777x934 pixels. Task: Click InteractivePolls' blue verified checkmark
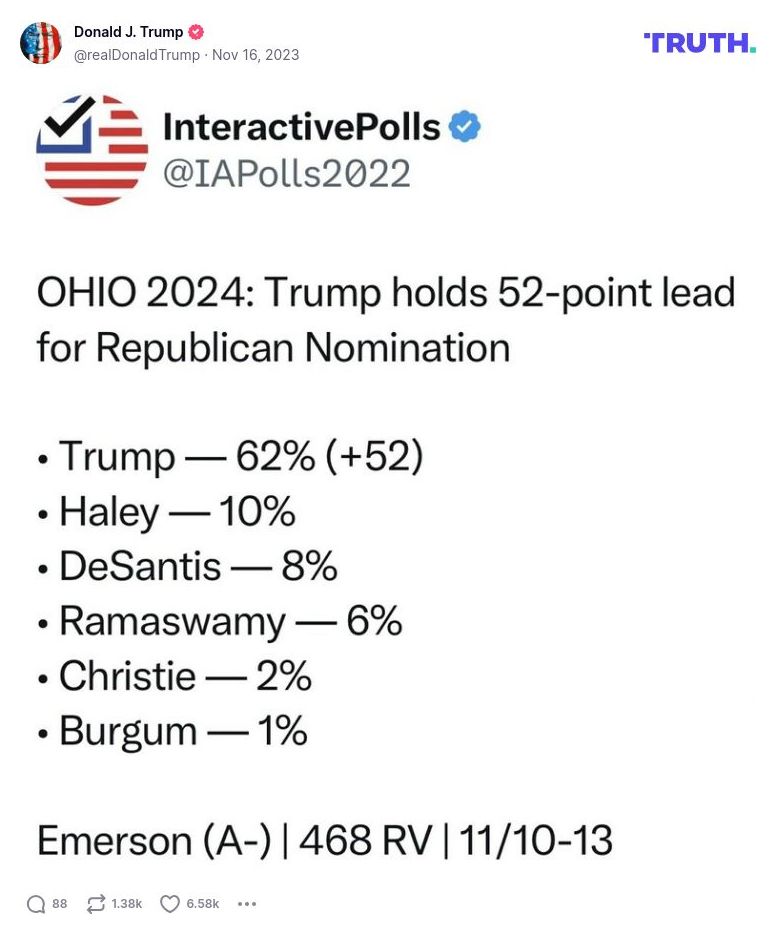click(463, 126)
